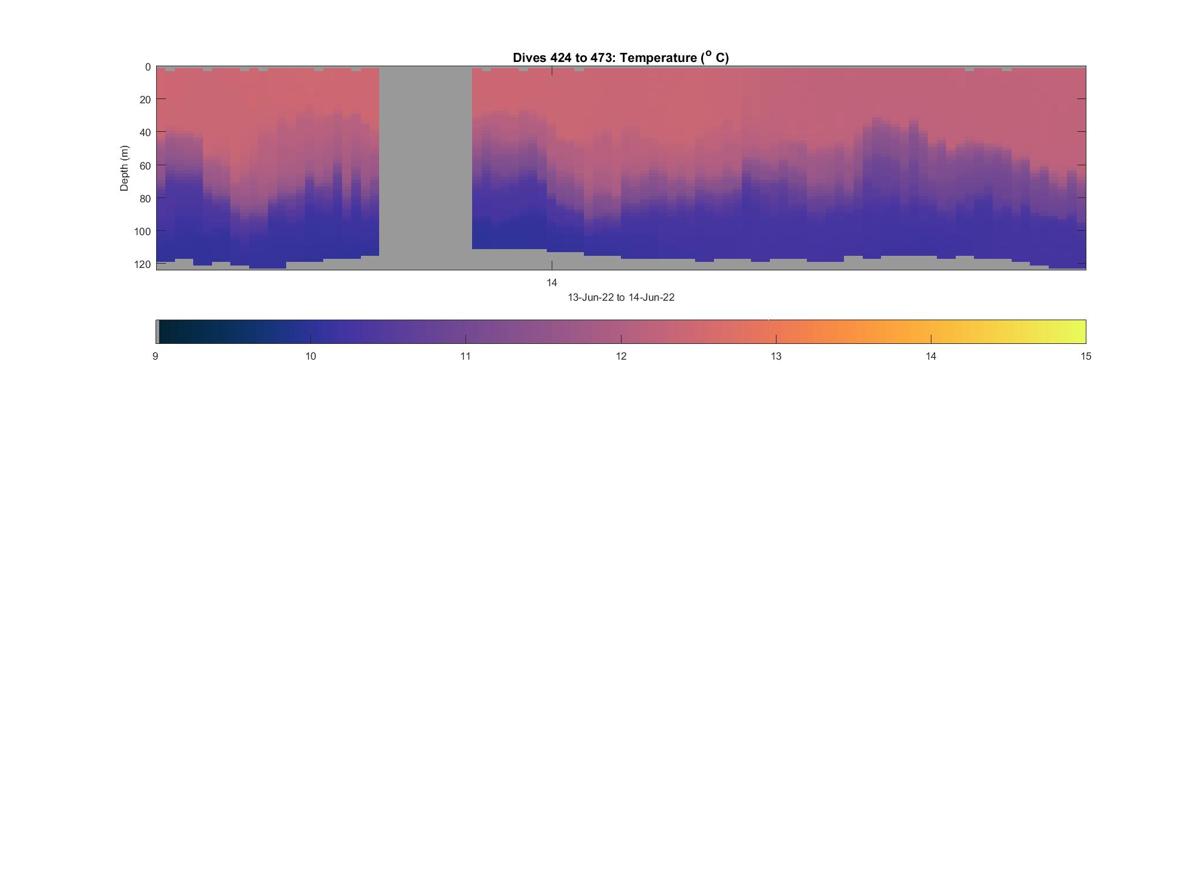Click depth axis tick label '20'
The width and height of the screenshot is (1200, 885).
145,100
